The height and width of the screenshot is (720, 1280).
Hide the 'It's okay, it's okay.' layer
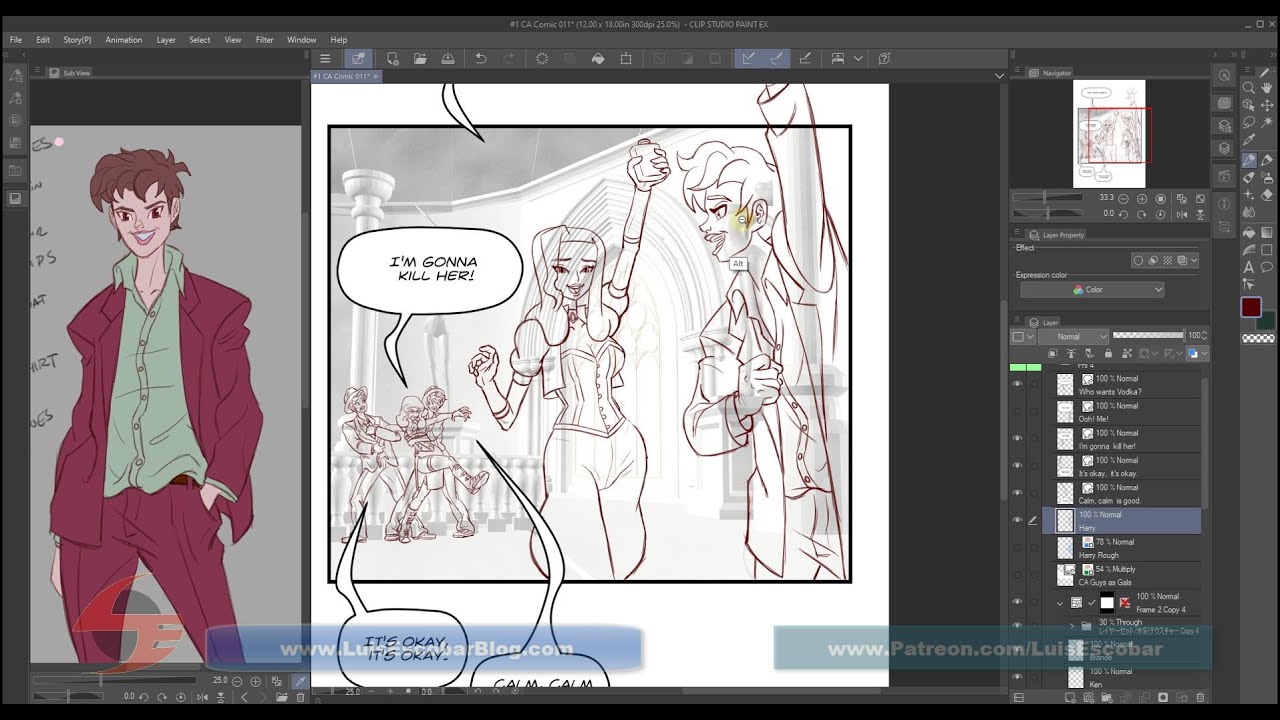[x=1018, y=465]
